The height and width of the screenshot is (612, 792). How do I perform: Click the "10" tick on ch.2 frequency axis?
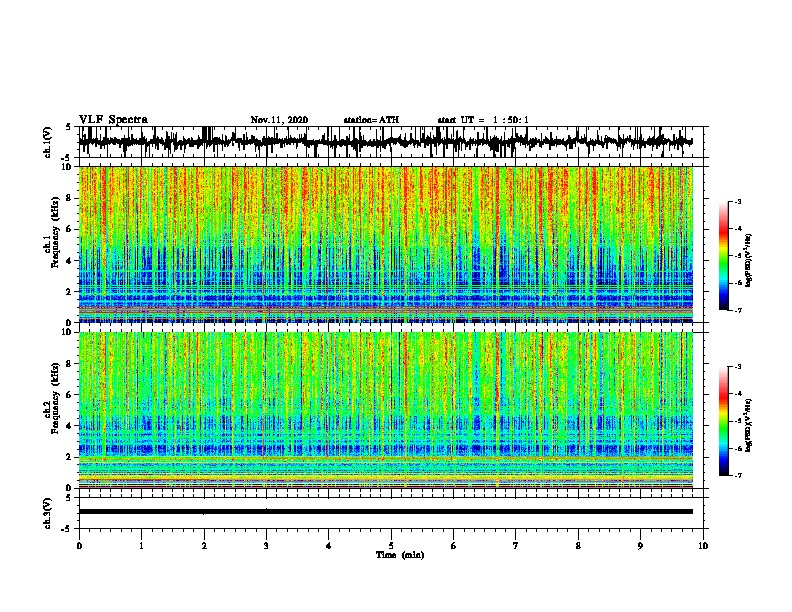(67, 332)
